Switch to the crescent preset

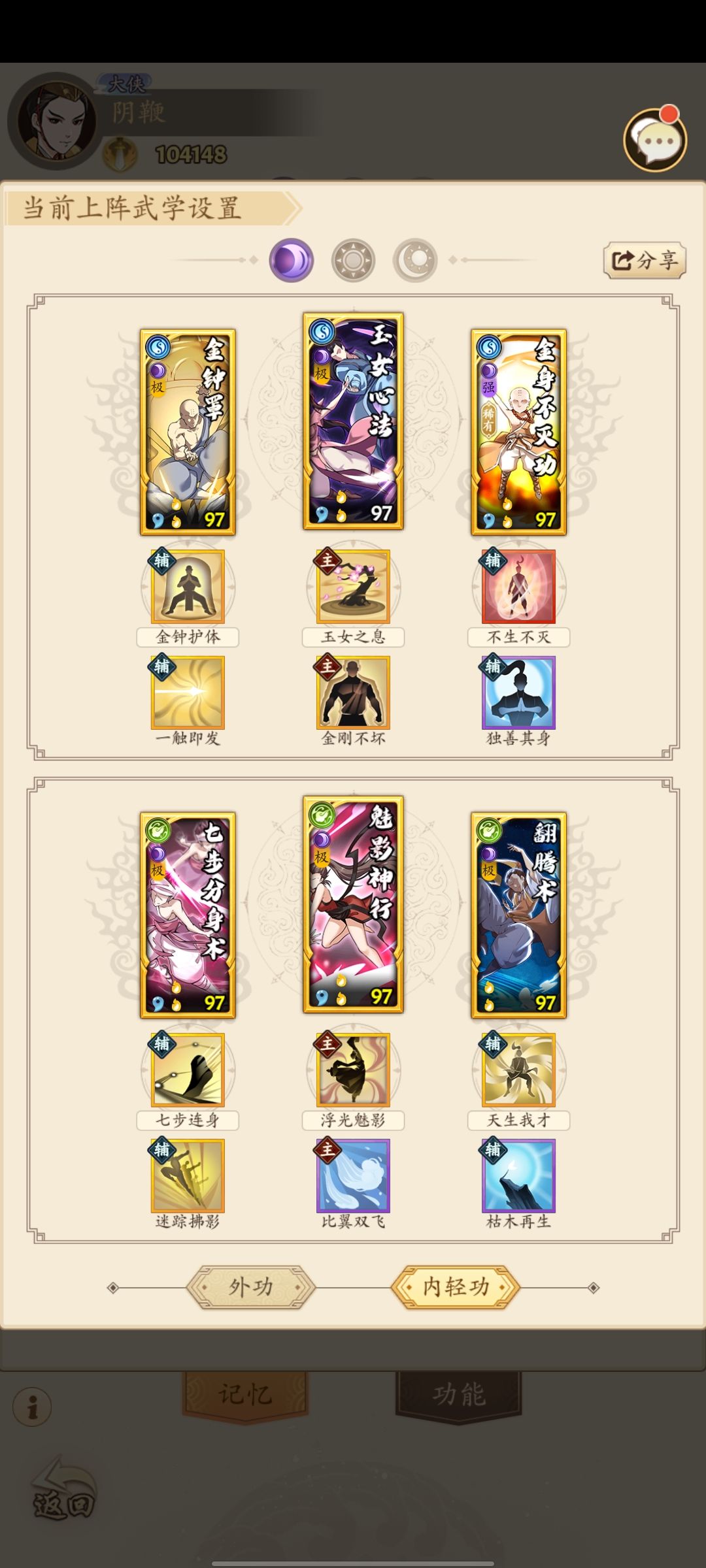pos(415,260)
